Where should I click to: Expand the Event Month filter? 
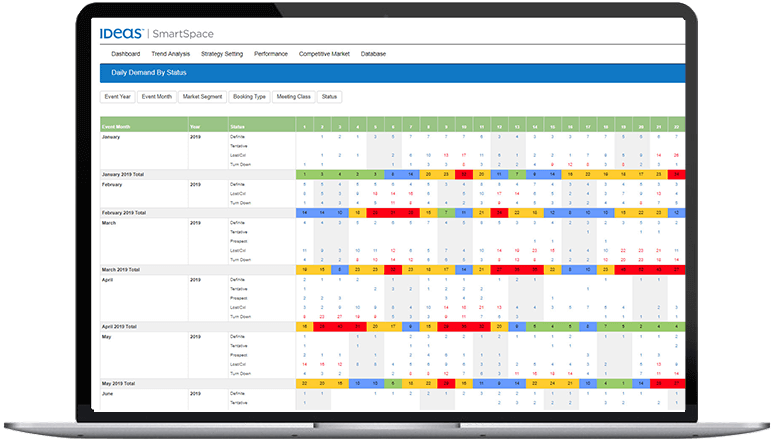[157, 97]
